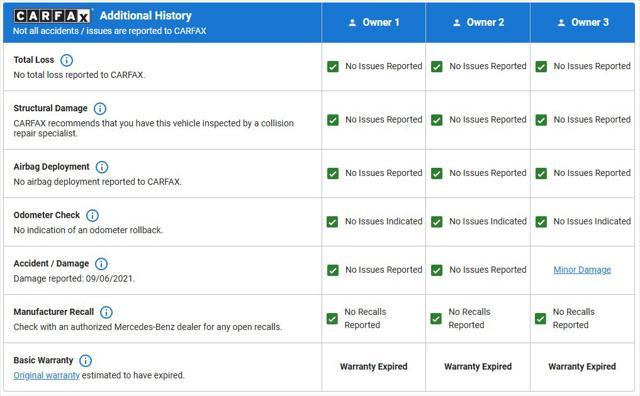Click Manufacturer Recall green check for Owner 1
The image size is (640, 396).
332,318
